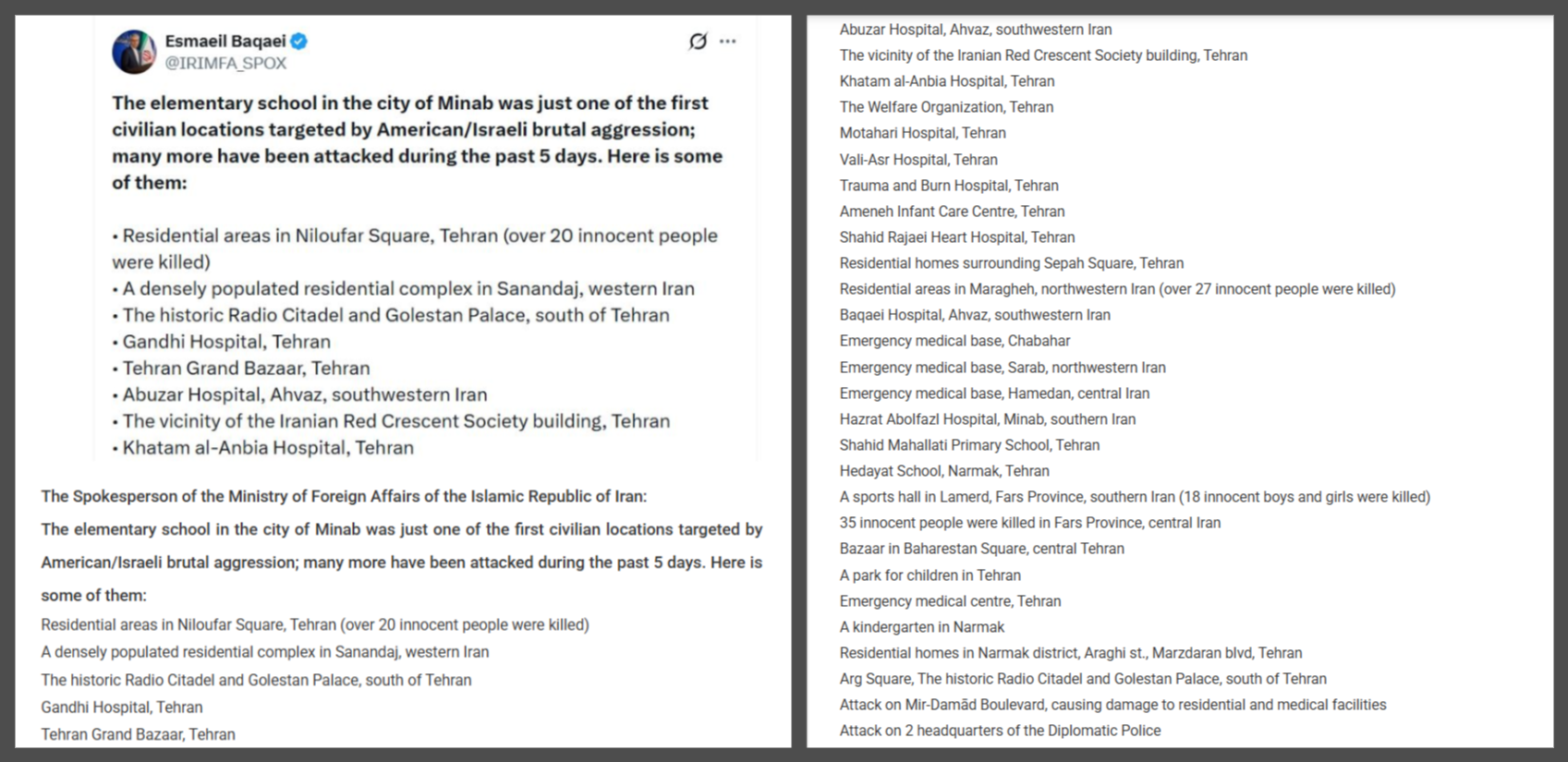The width and height of the screenshot is (1568, 762).
Task: Click the bold tweet headline about Minab
Action: tap(417, 142)
